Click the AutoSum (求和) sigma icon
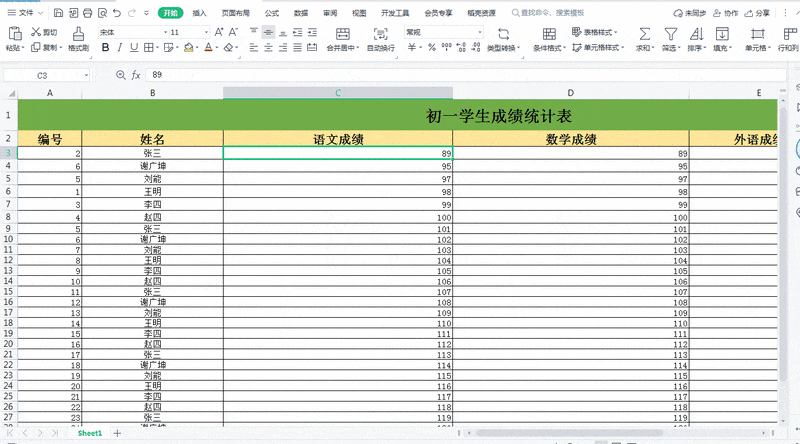800x444 pixels. pyautogui.click(x=644, y=34)
